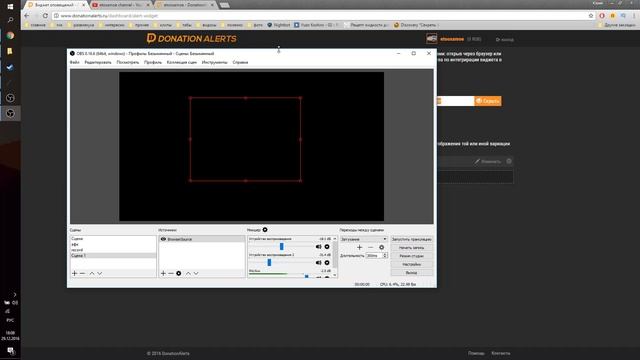Viewport: 640px width, 360px height.
Task: Click the Chrome address bar
Action: (x=322, y=16)
